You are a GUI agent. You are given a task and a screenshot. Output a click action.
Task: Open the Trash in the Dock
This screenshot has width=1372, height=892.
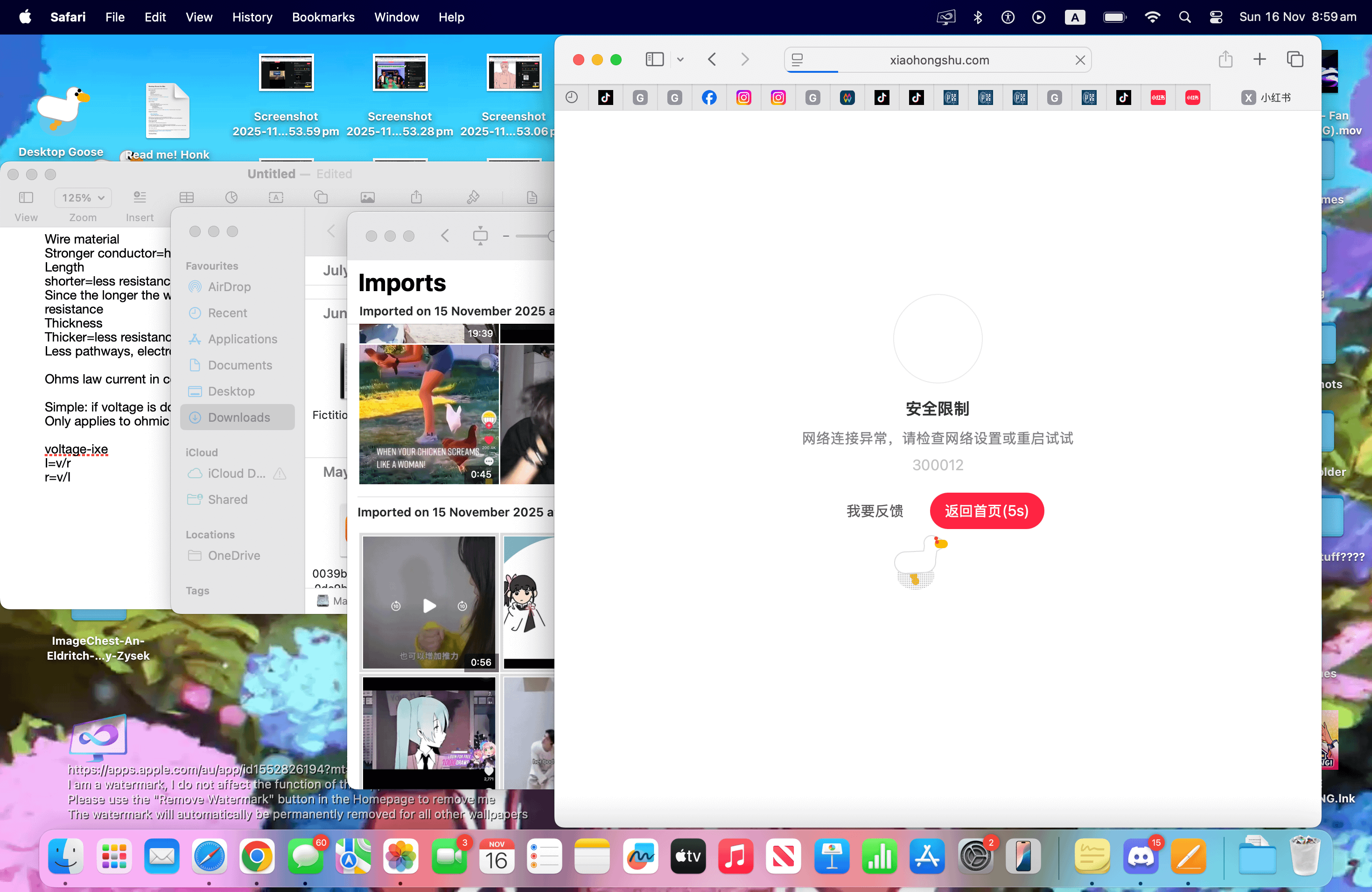click(x=1304, y=857)
